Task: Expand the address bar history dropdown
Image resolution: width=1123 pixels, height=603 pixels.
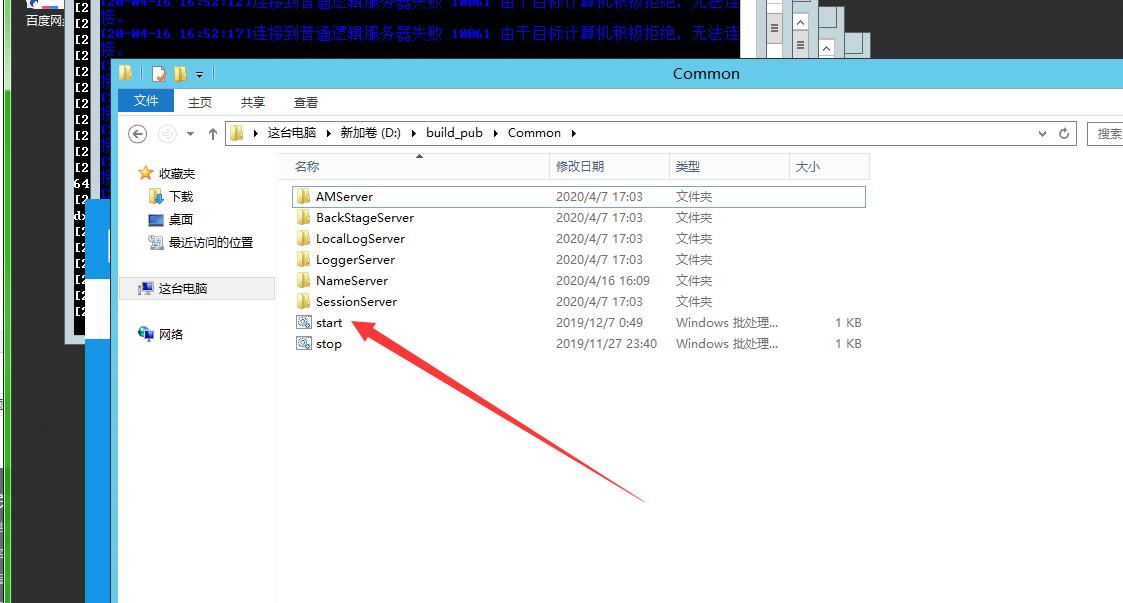Action: tap(1043, 133)
